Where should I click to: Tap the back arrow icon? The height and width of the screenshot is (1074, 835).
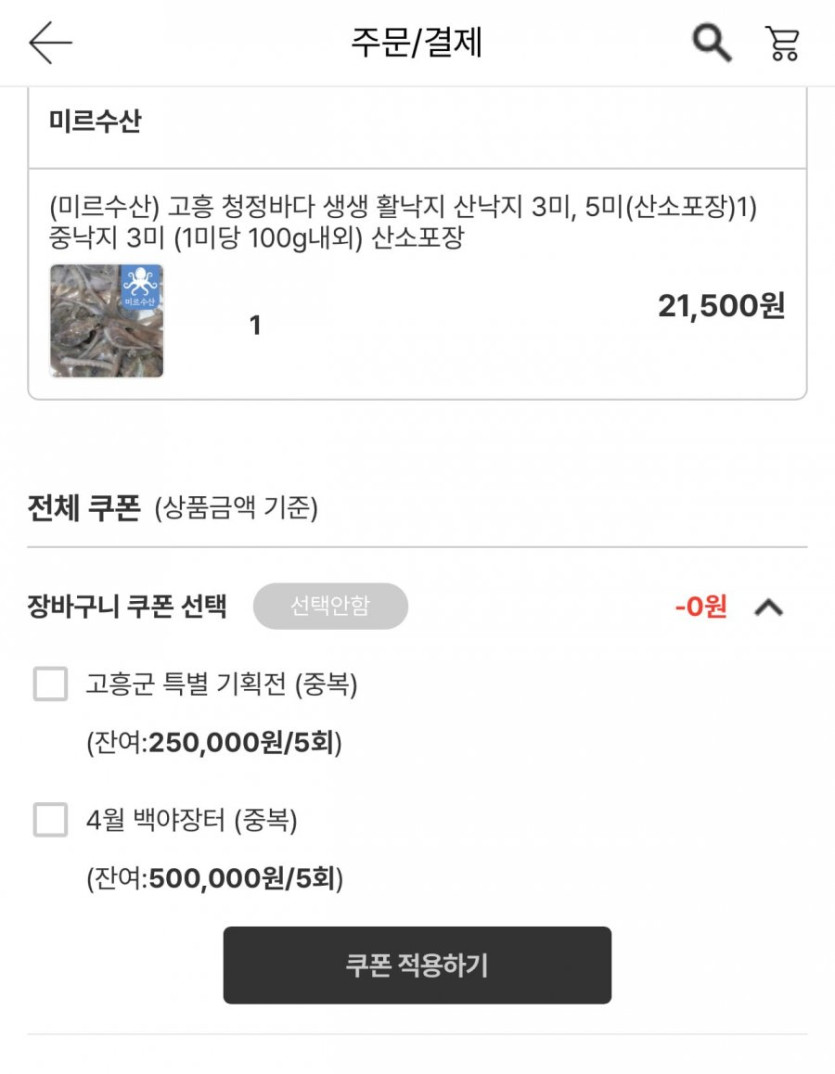pyautogui.click(x=50, y=43)
